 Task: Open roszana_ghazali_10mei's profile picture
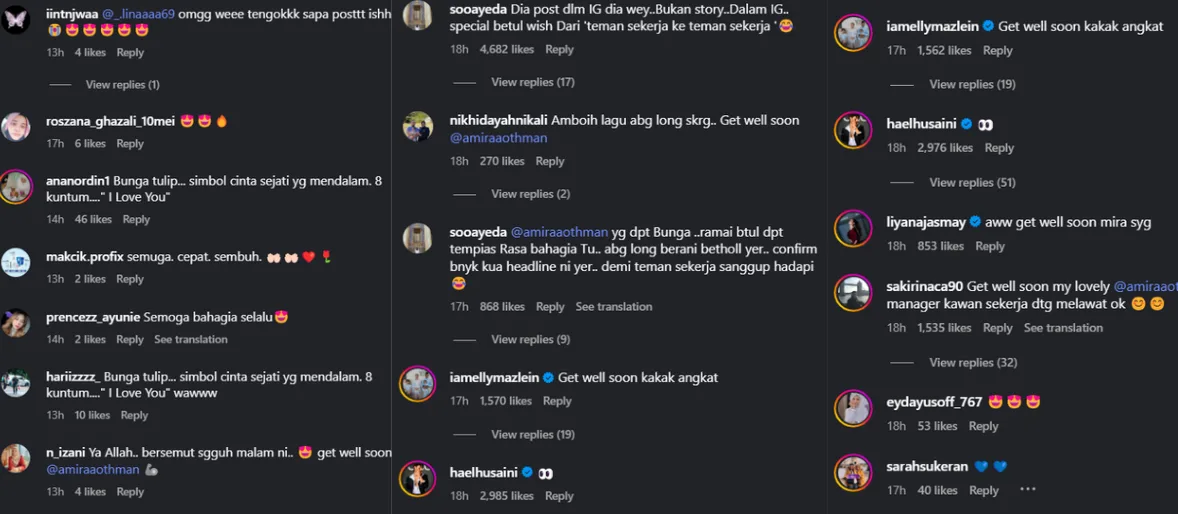click(16, 127)
